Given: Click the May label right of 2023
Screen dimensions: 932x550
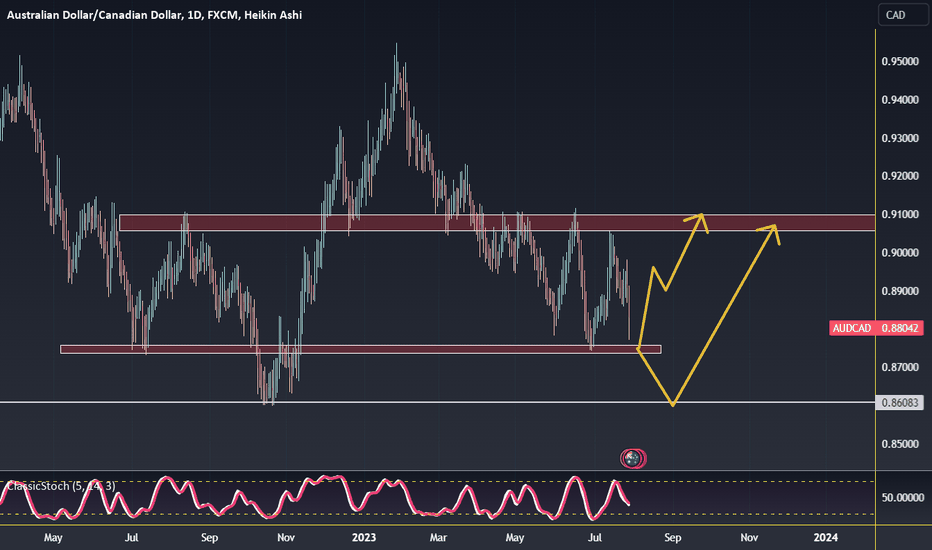Looking at the screenshot, I should click(x=515, y=538).
